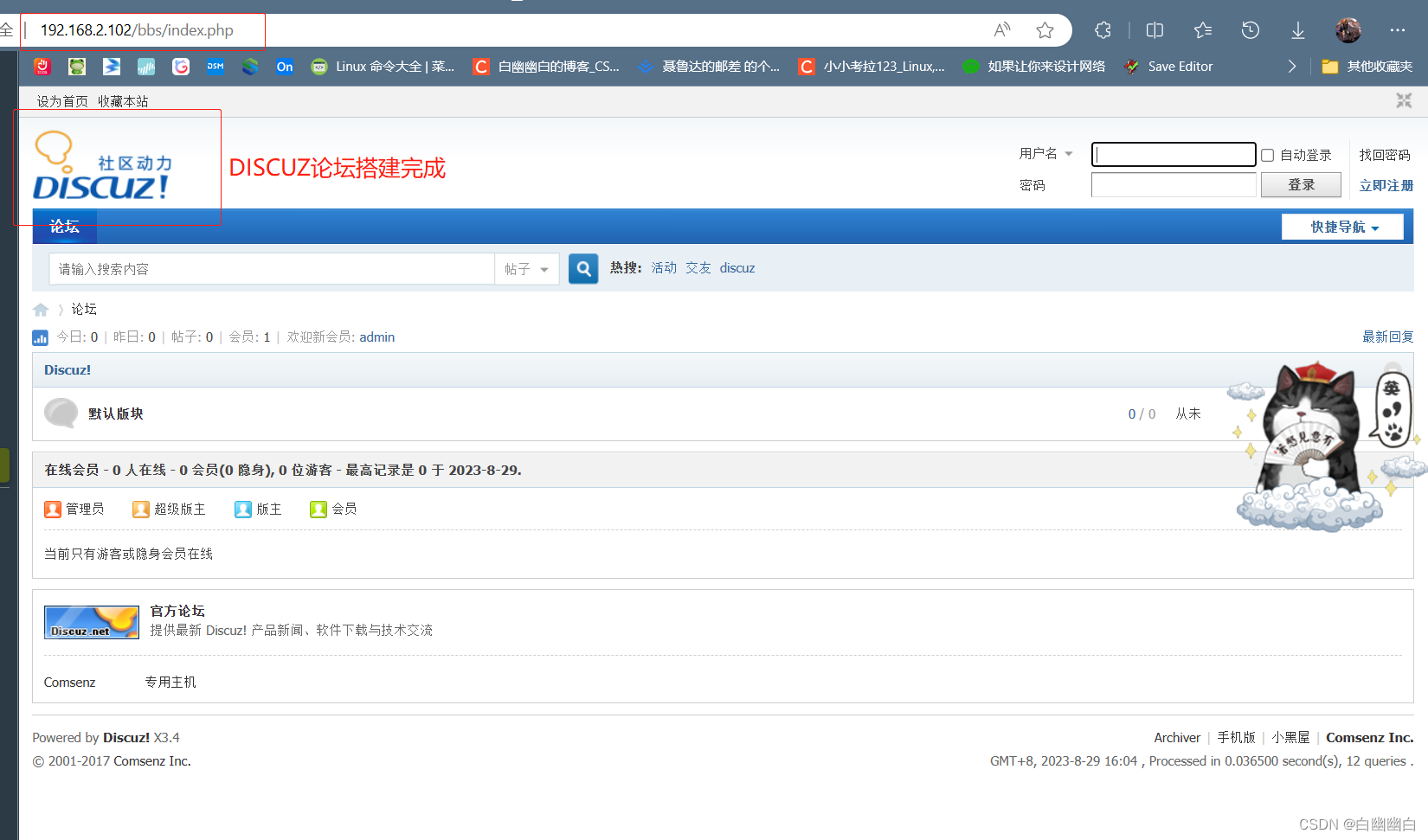
Task: Click the Discuz! logo
Action: (x=103, y=166)
